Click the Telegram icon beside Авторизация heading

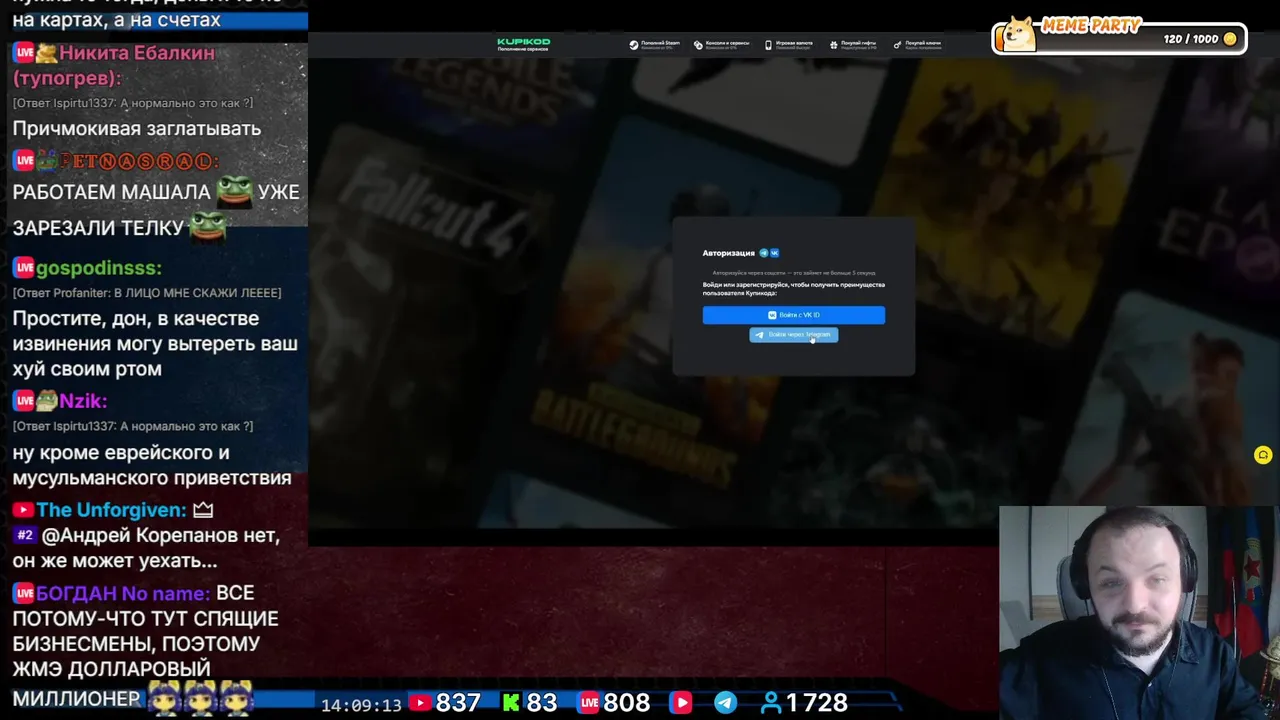pos(764,253)
